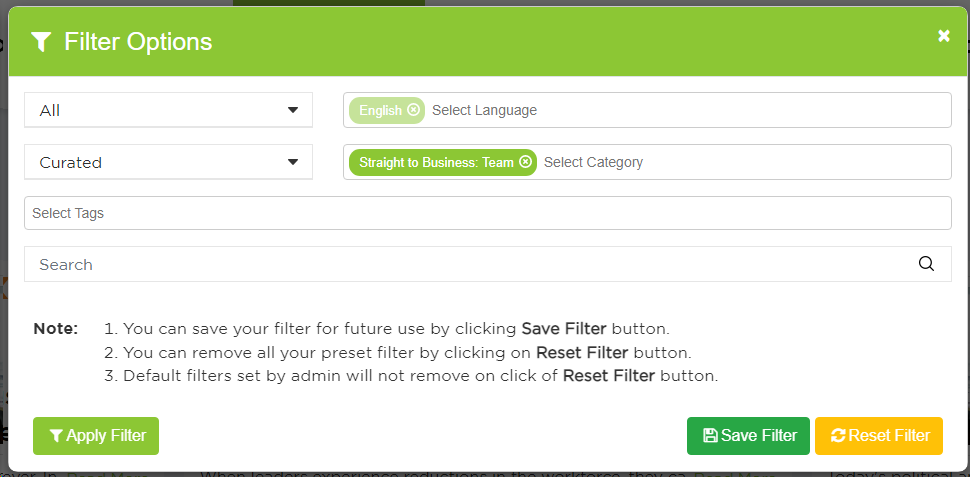
Task: Click the Straight to Business: Team chip text
Action: point(436,162)
